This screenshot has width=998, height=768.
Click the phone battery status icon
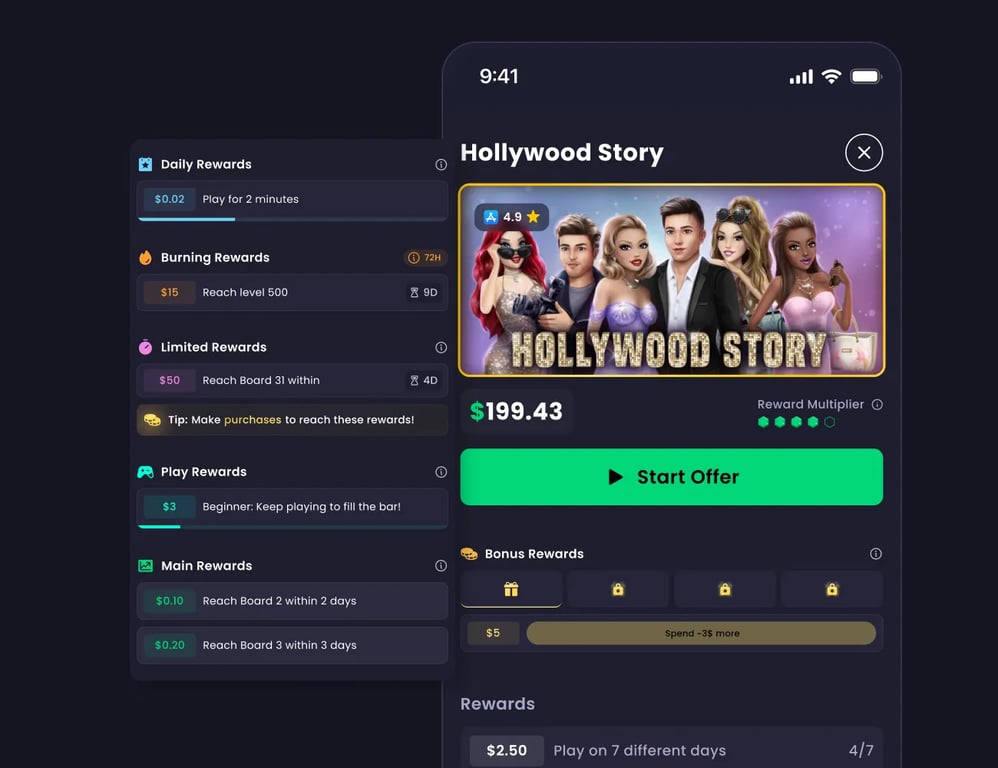866,77
